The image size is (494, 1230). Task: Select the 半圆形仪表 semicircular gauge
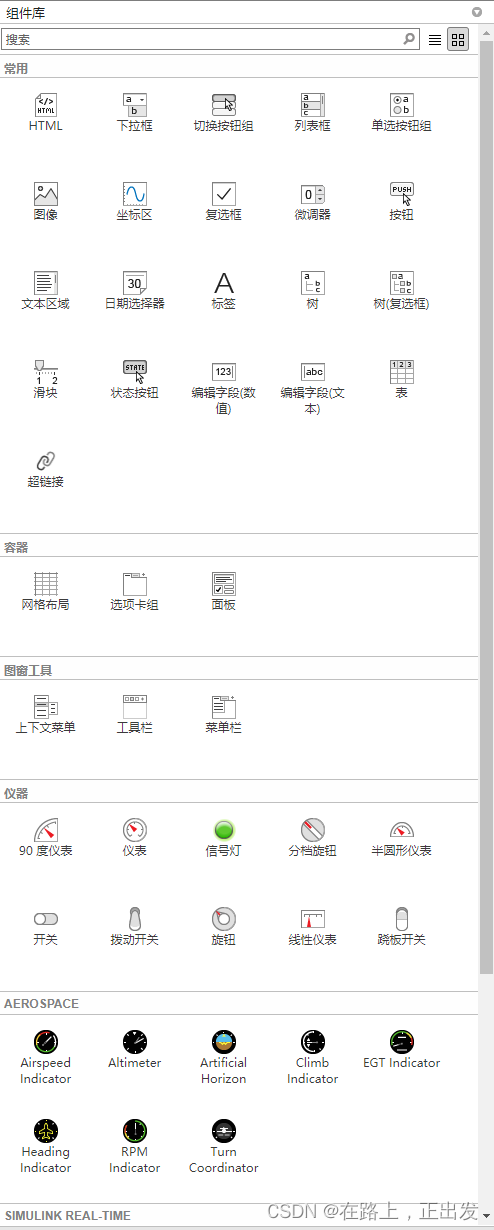(x=401, y=830)
